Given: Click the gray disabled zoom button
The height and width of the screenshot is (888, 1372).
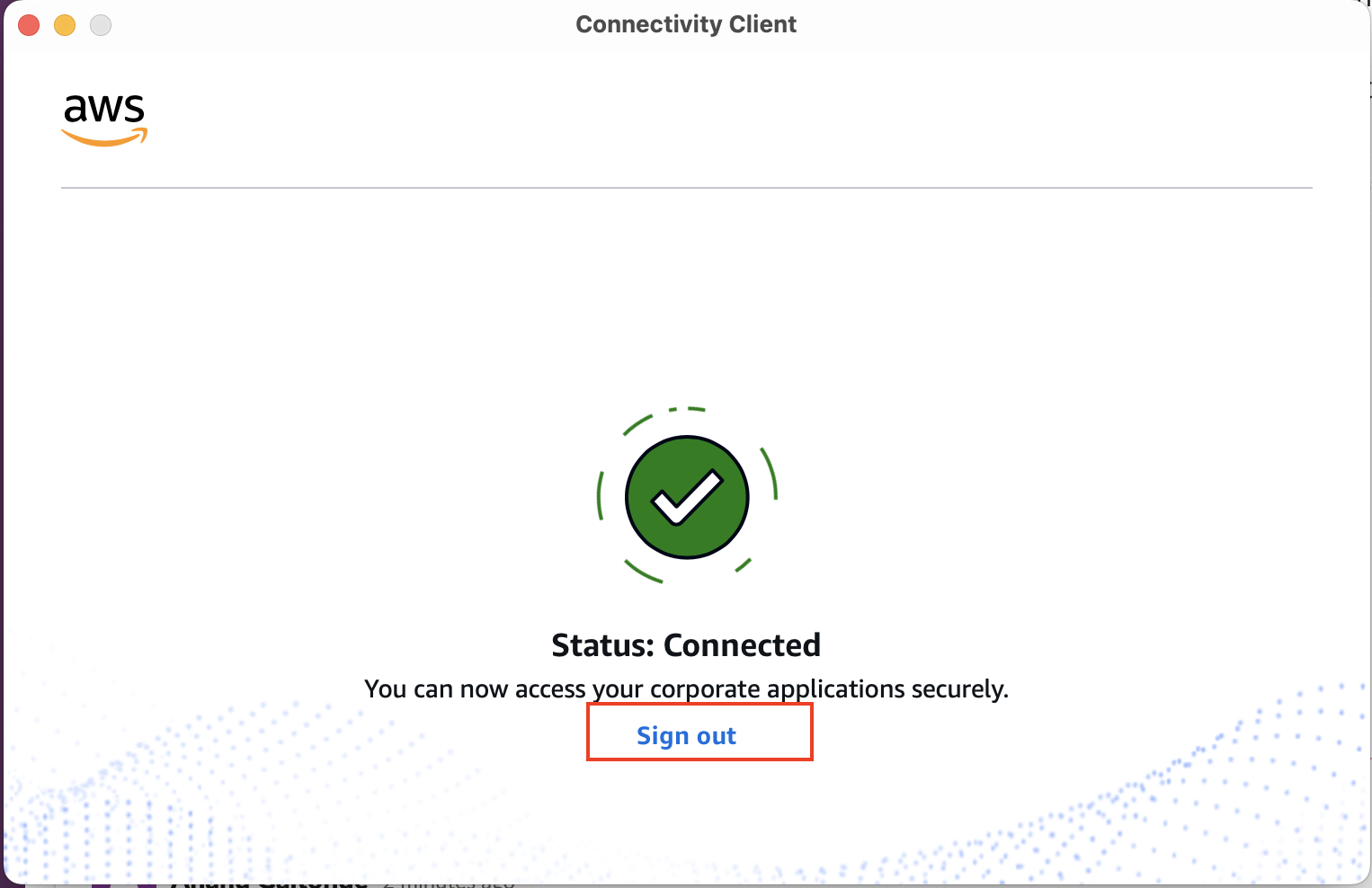Looking at the screenshot, I should point(101,25).
